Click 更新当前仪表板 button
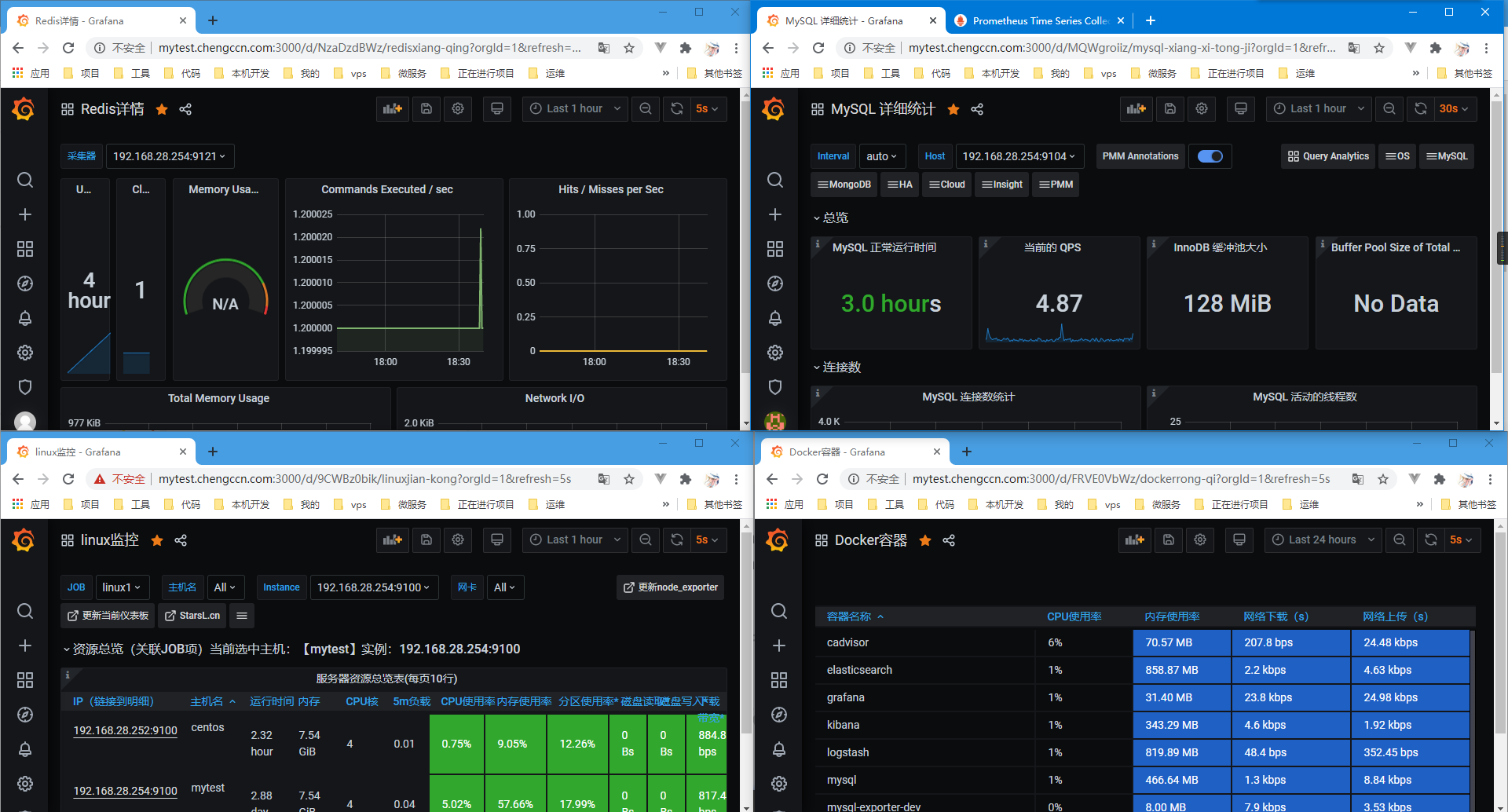The height and width of the screenshot is (812, 1508). tap(108, 616)
